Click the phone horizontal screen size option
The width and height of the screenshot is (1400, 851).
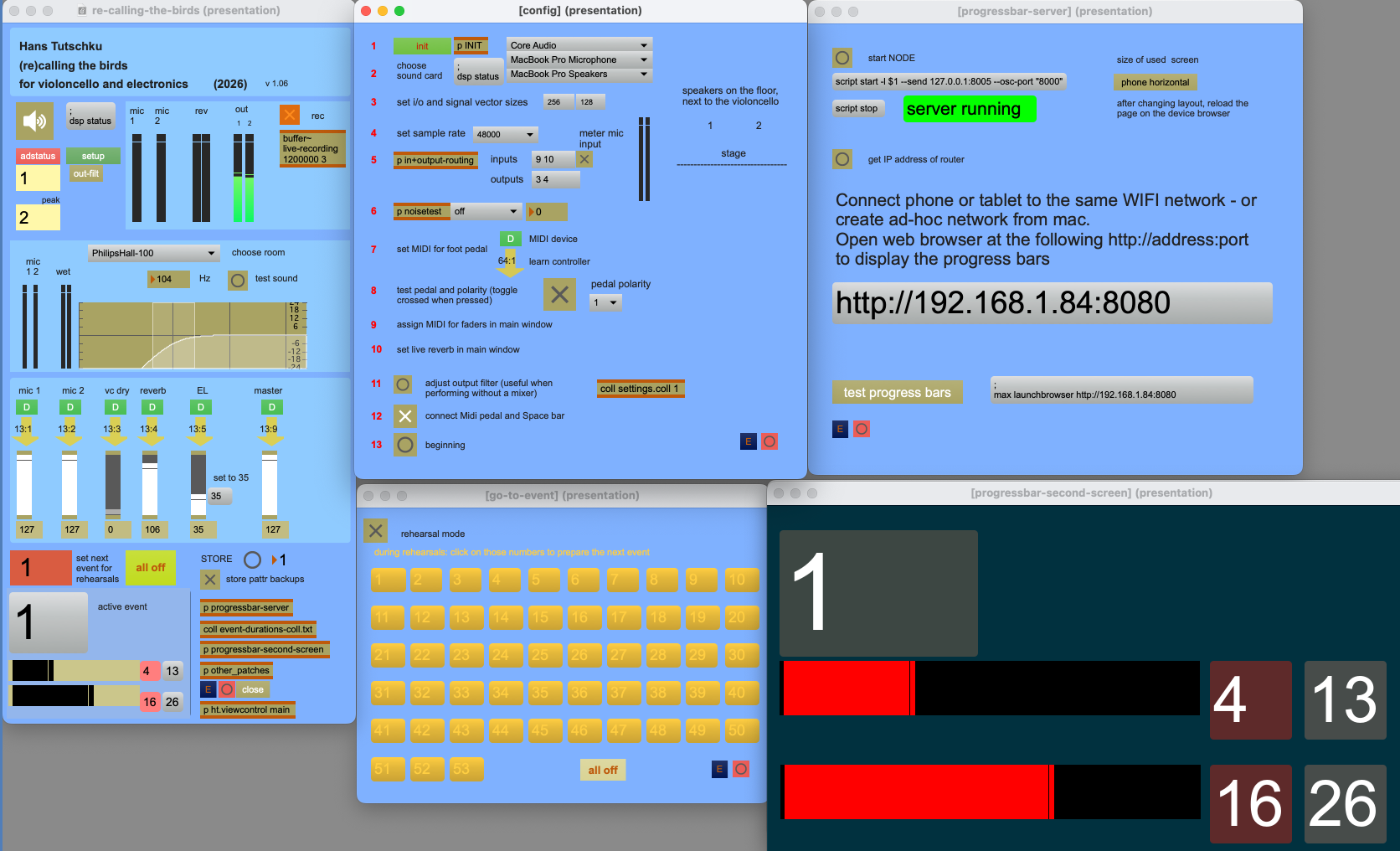coord(1155,82)
